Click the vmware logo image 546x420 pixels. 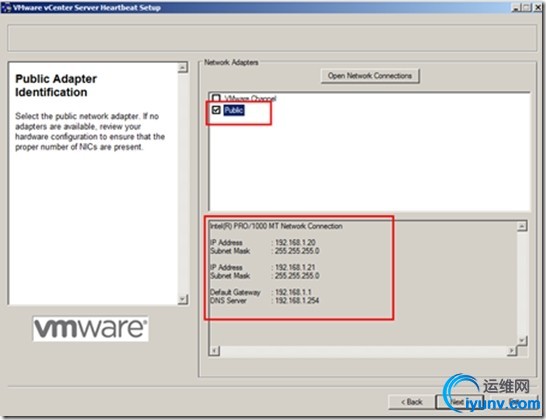pyautogui.click(x=91, y=329)
